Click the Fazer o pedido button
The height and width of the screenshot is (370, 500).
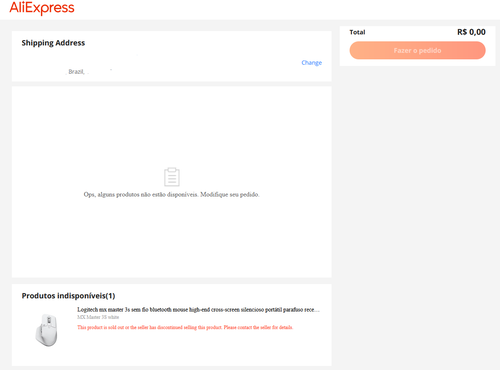[x=417, y=50]
